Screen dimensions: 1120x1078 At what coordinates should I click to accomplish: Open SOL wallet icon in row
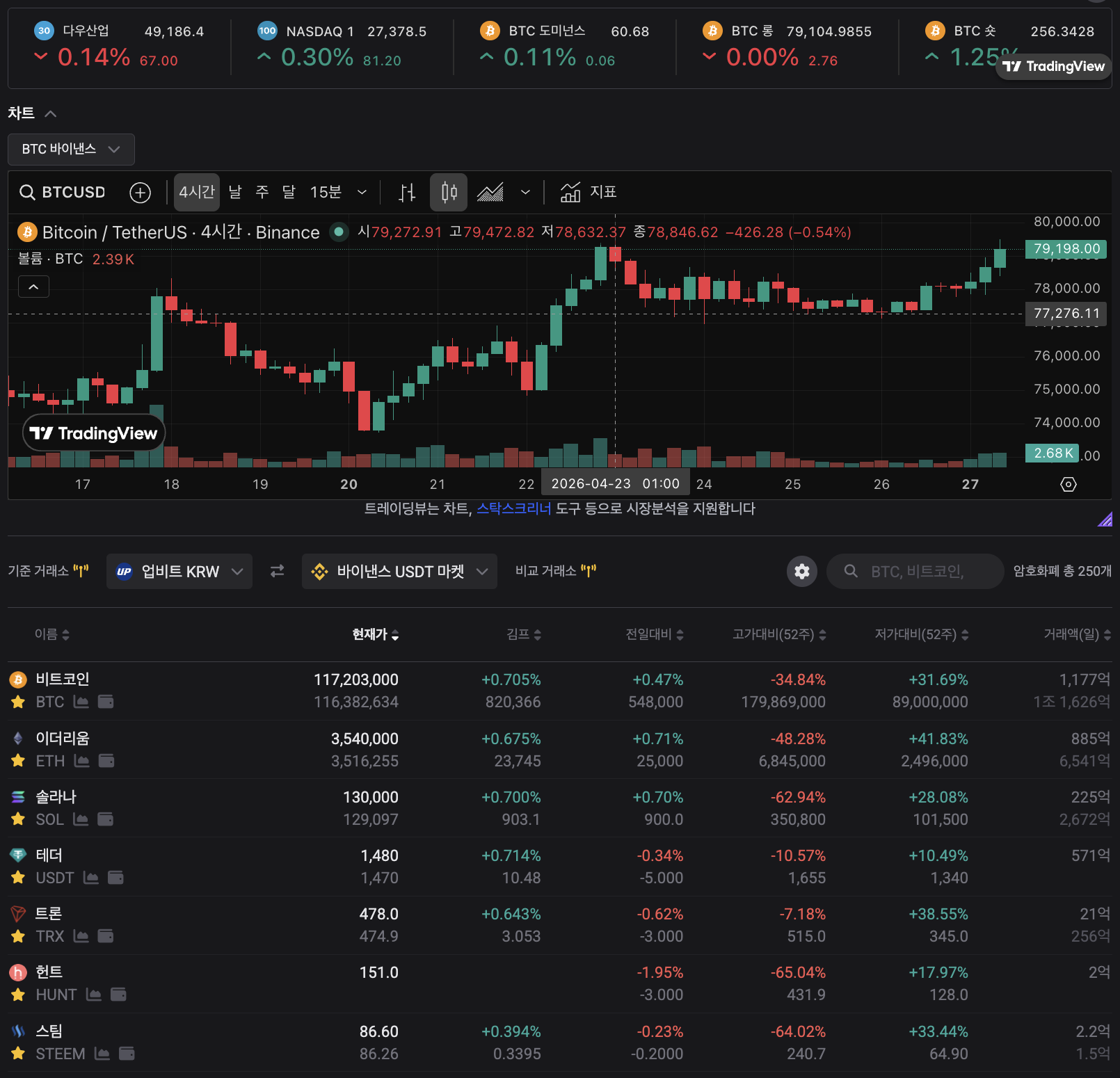click(x=106, y=819)
